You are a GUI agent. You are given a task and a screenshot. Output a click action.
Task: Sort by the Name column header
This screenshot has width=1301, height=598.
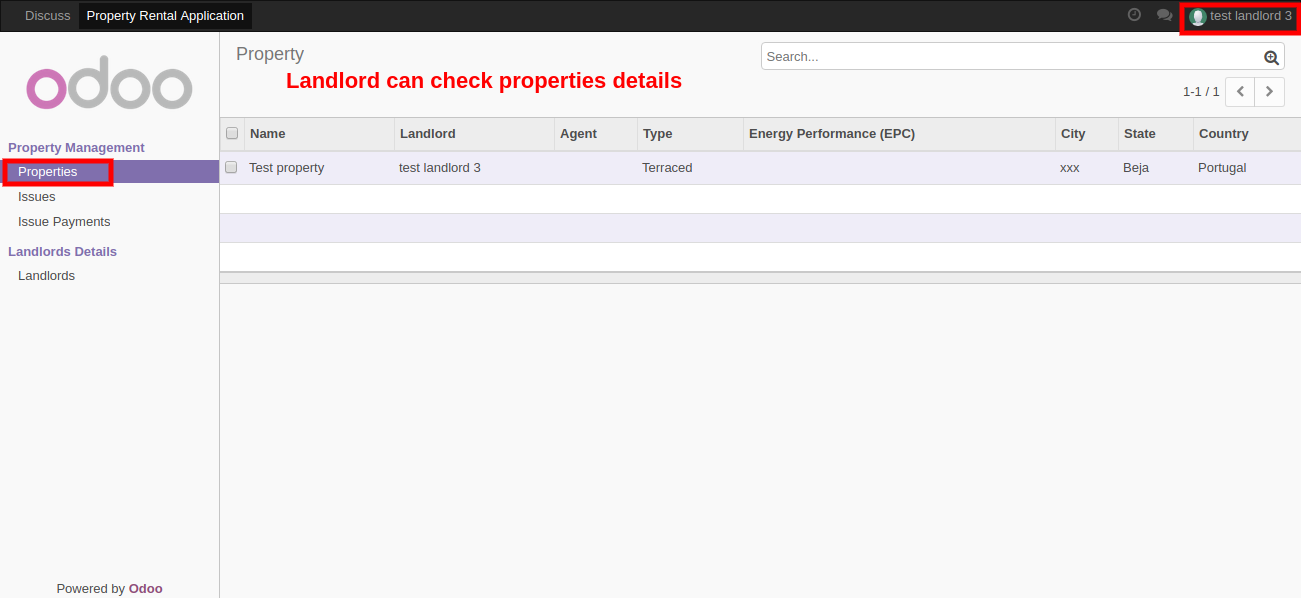[x=319, y=134]
